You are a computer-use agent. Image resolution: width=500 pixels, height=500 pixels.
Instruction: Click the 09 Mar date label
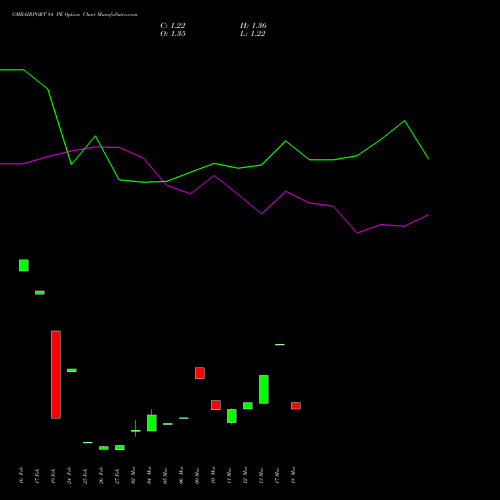point(197,475)
